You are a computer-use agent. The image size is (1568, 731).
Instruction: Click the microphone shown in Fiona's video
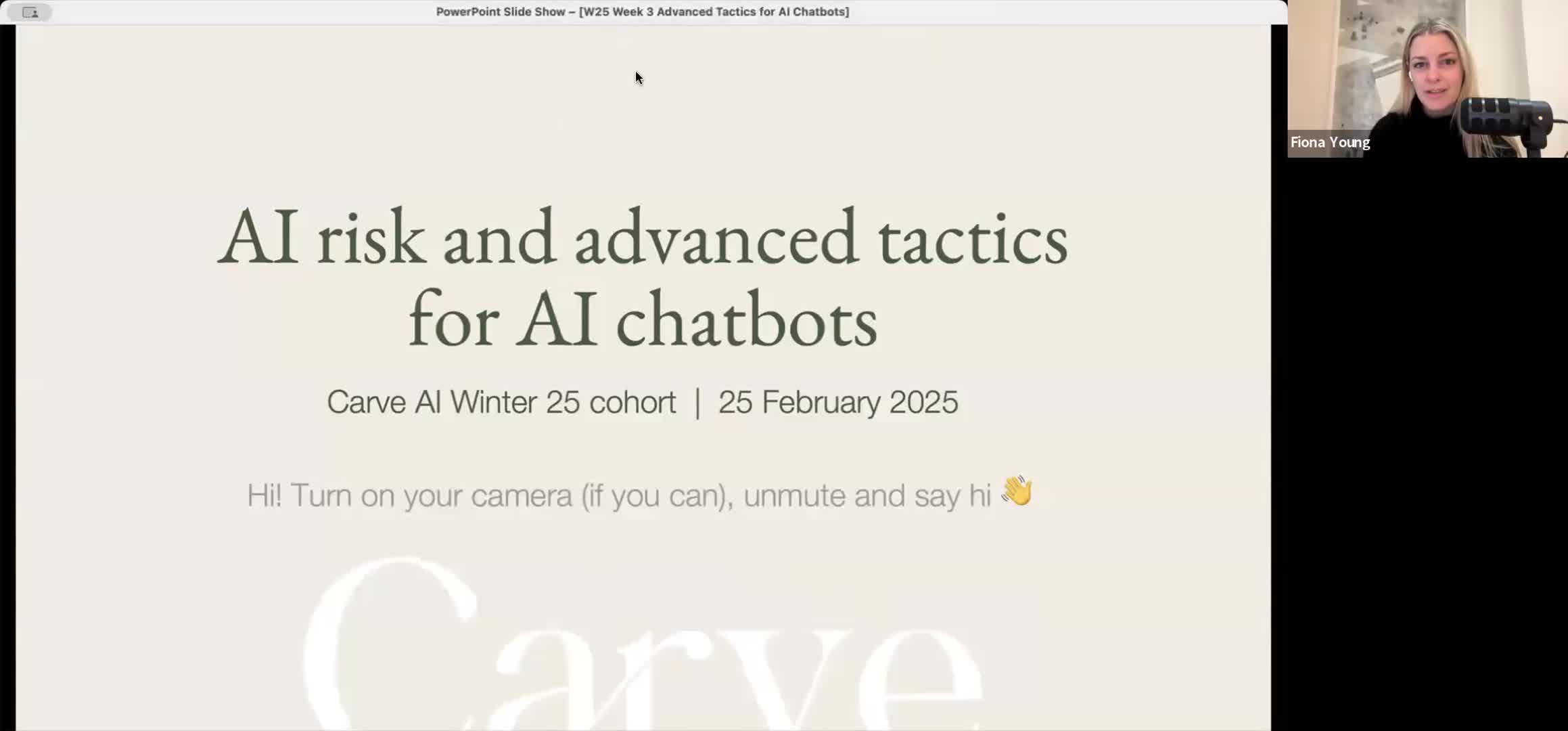[1505, 116]
